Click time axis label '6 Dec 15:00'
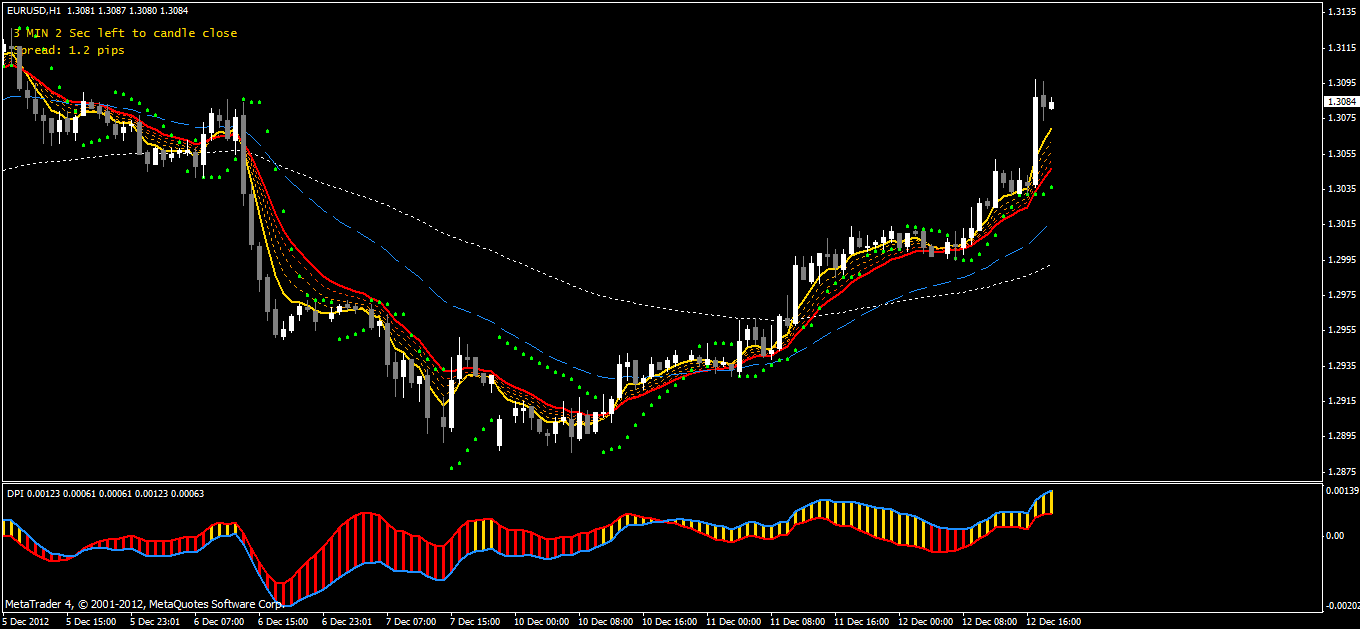This screenshot has width=1360, height=629. [283, 621]
